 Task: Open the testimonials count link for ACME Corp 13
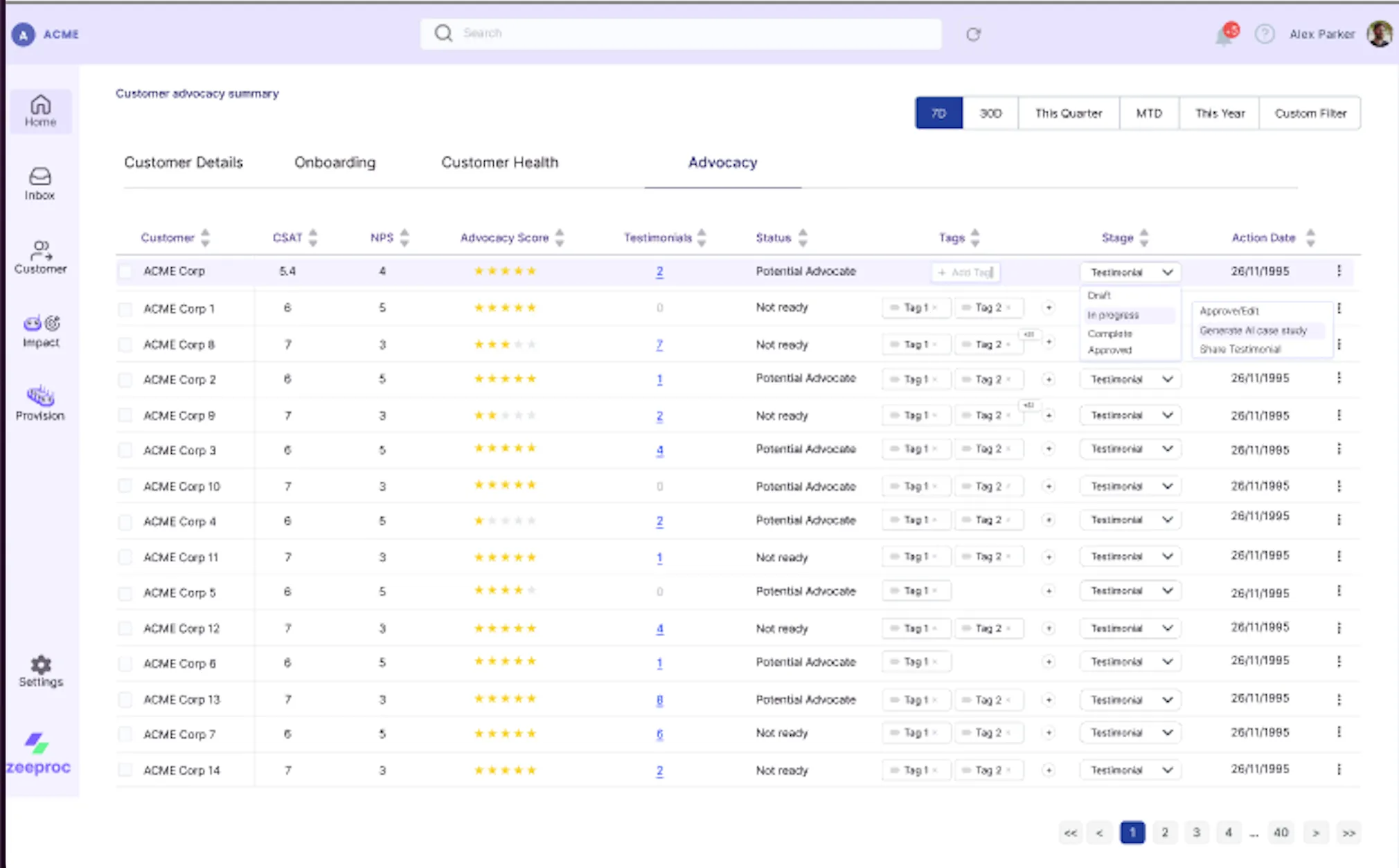click(659, 700)
